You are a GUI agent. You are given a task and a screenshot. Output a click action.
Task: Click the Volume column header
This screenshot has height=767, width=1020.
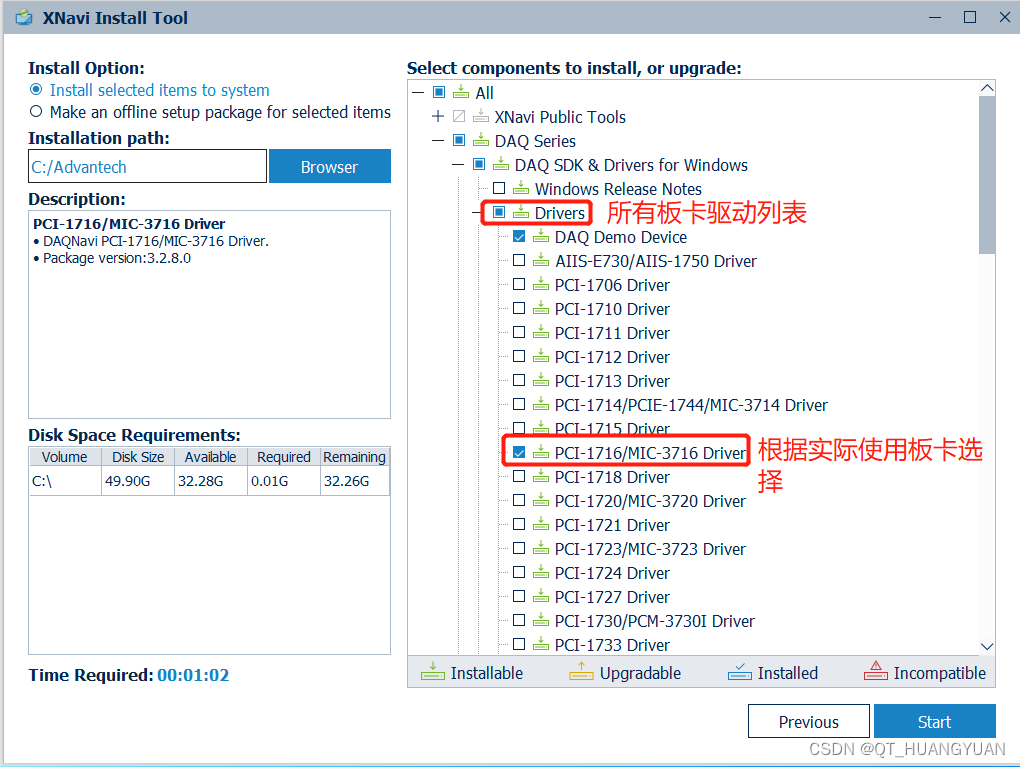(x=65, y=457)
